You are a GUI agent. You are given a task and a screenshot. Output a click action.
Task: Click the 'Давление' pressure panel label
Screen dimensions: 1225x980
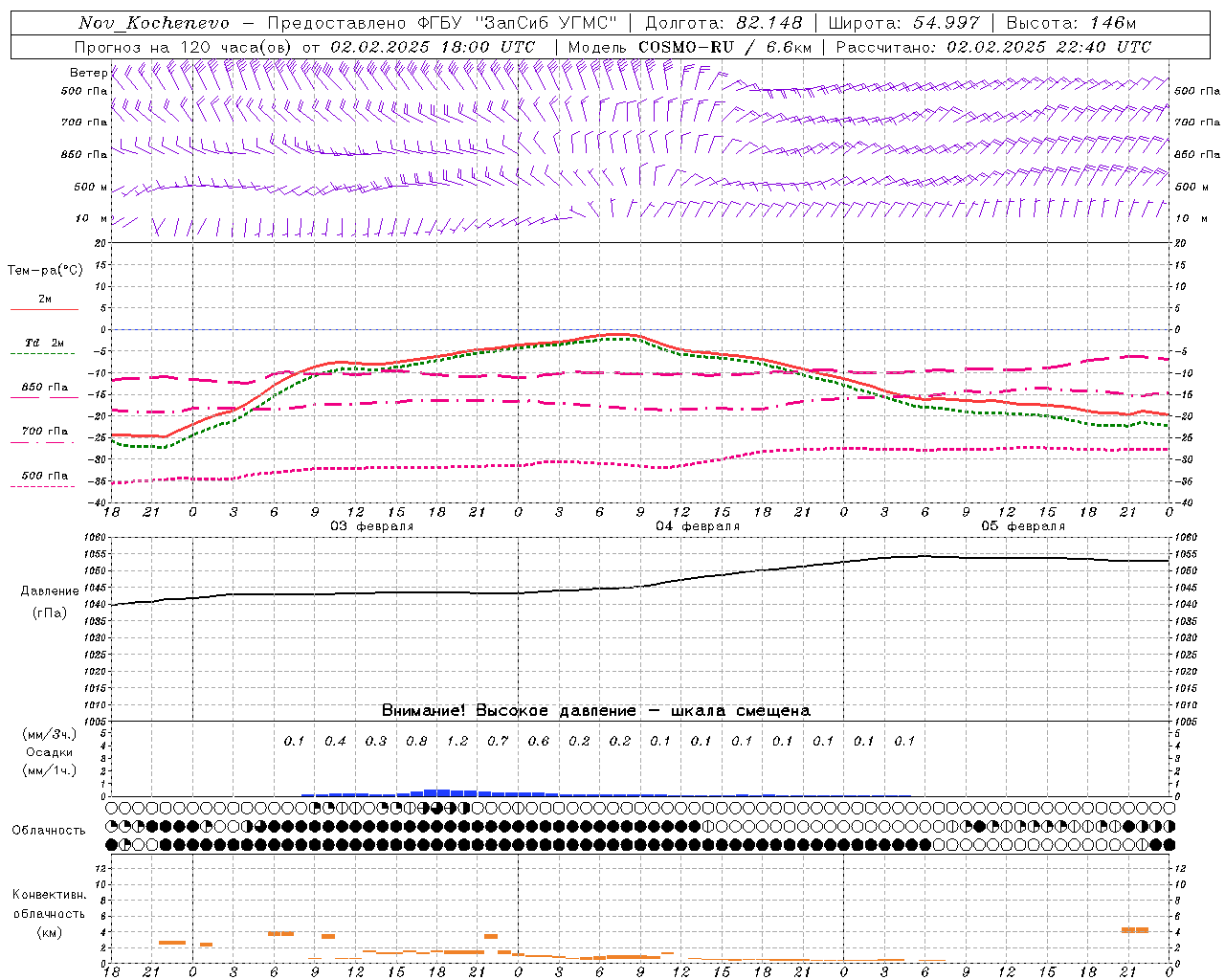[50, 591]
